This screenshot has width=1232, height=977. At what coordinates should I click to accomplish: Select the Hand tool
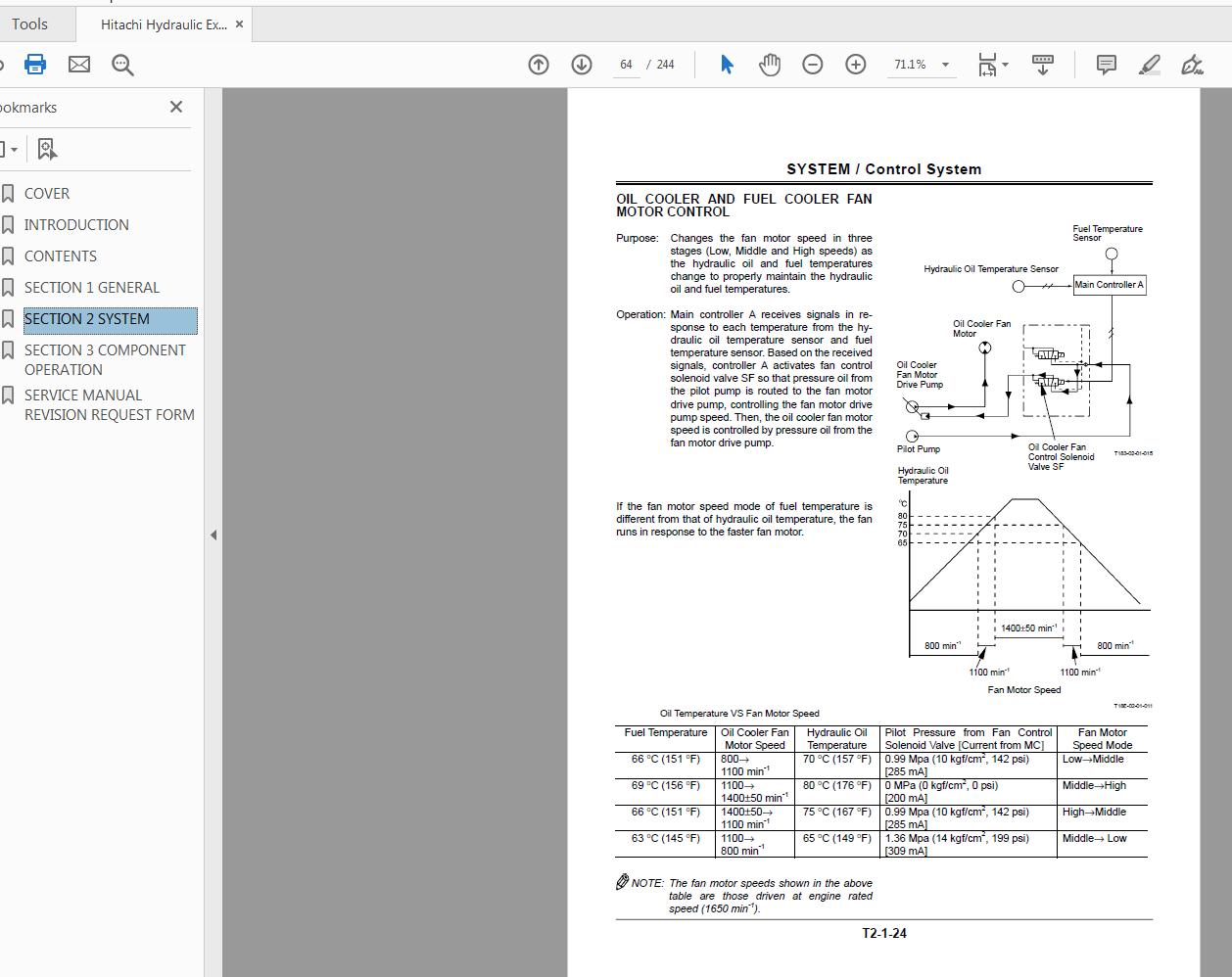770,65
